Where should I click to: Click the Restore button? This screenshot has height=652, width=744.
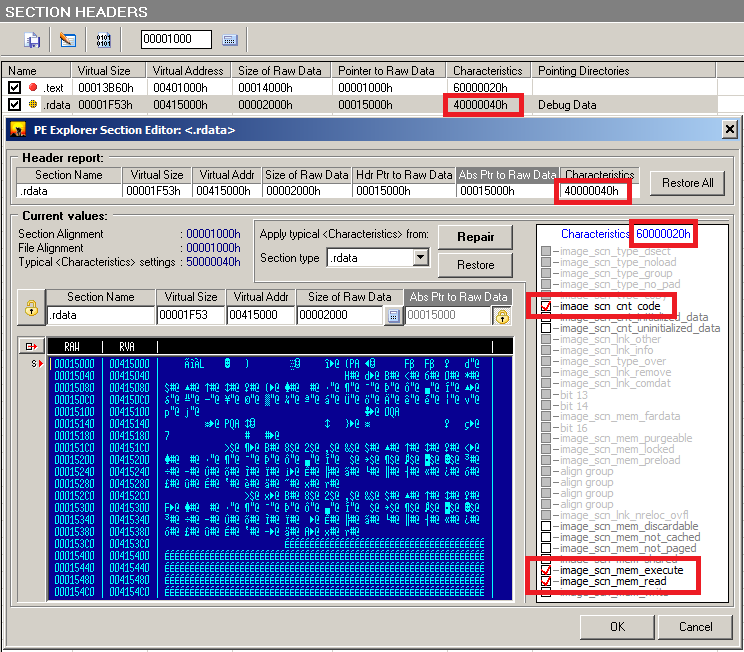coord(475,265)
